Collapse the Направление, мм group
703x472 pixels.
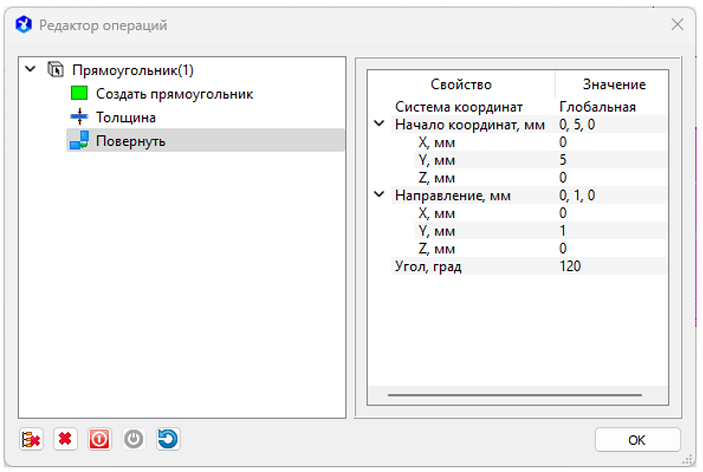point(379,195)
